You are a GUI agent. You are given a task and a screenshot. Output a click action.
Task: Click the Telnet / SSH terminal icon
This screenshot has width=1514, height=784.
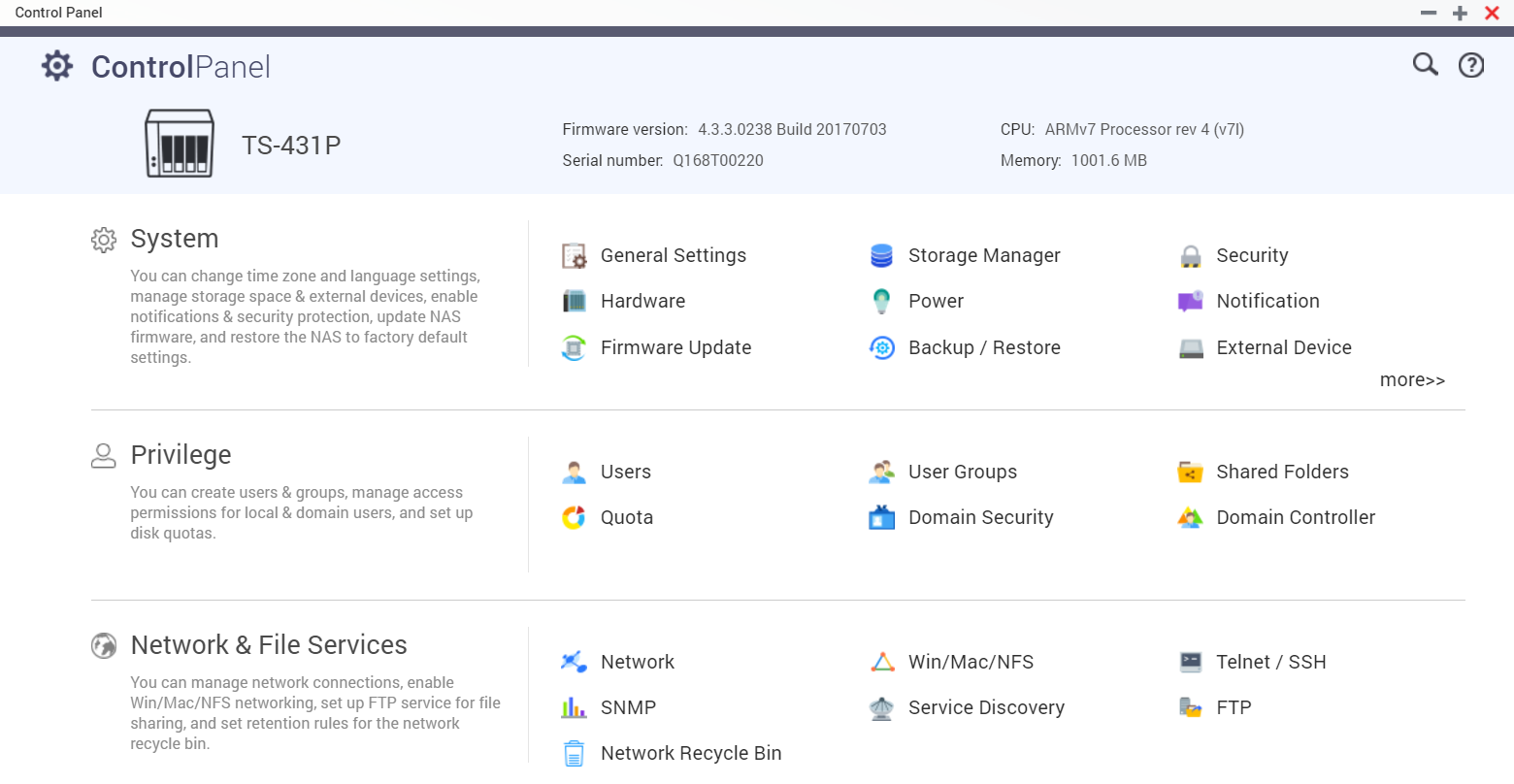coord(1190,663)
